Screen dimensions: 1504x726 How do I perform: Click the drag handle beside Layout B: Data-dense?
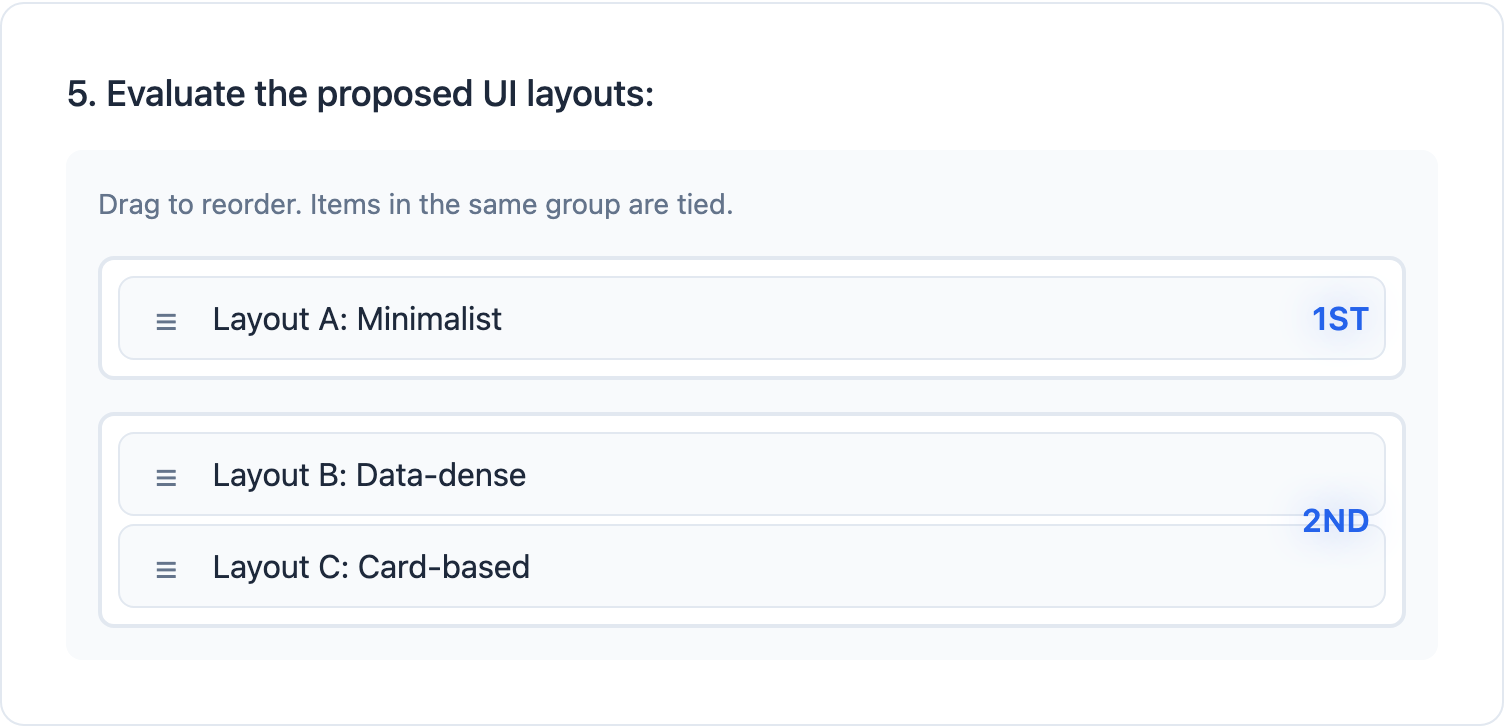[166, 477]
